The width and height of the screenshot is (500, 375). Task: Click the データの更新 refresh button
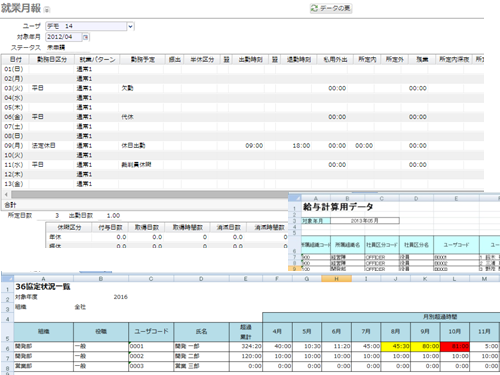pyautogui.click(x=331, y=8)
